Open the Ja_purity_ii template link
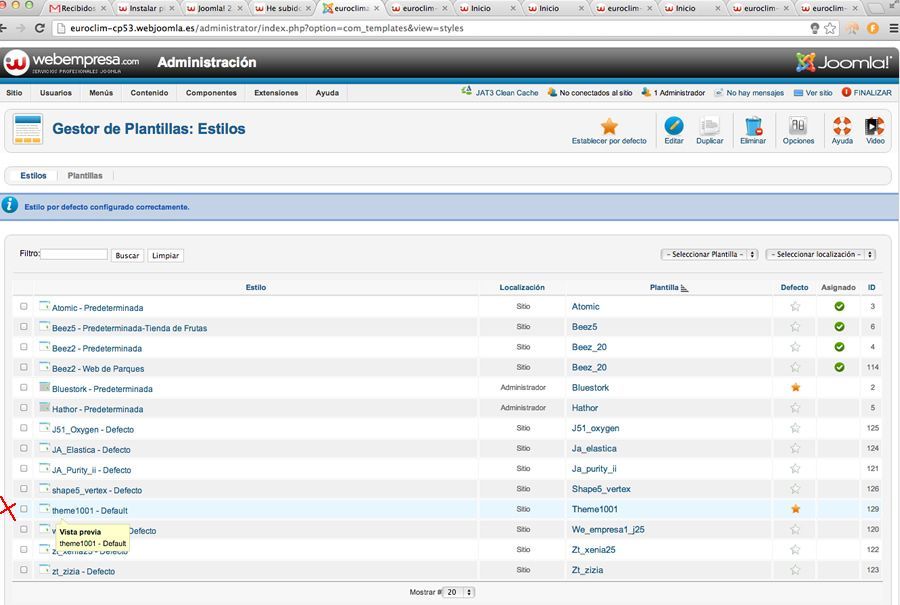 click(x=594, y=469)
